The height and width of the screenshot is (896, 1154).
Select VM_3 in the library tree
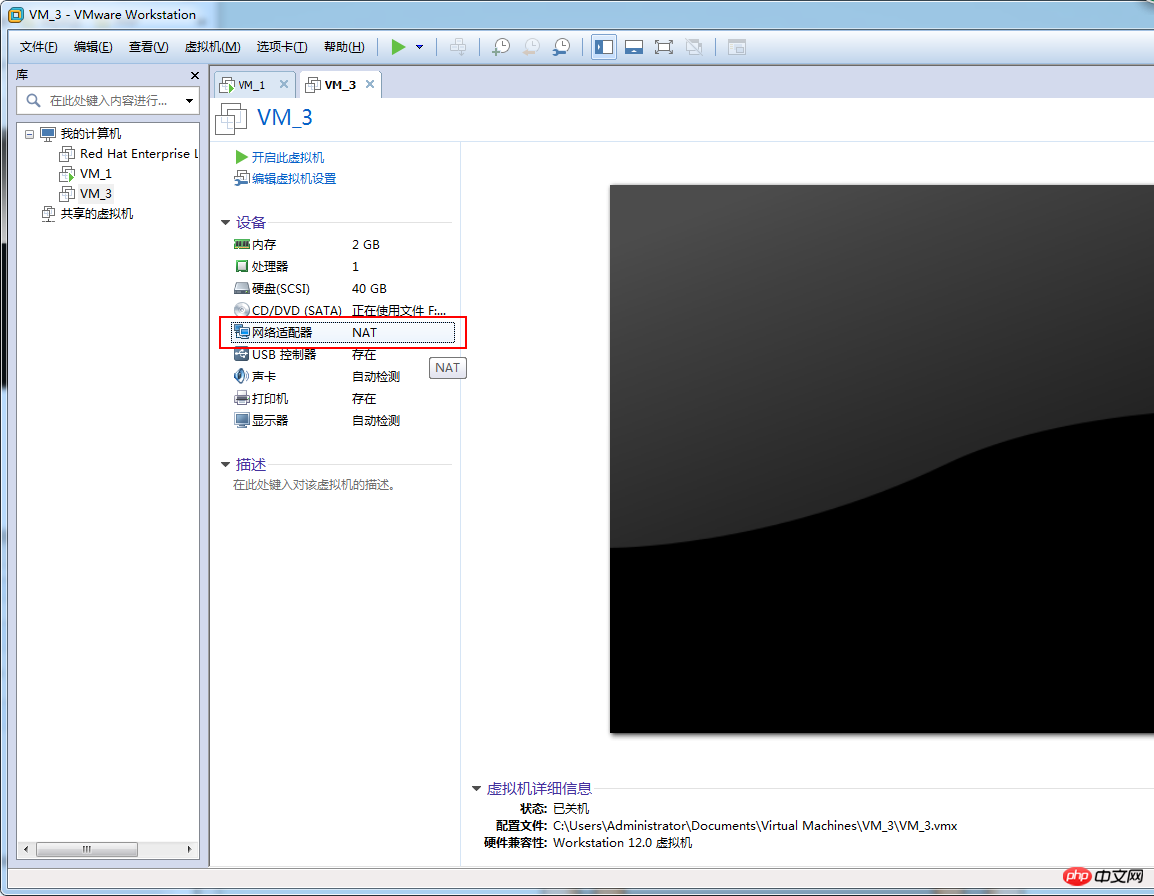(96, 194)
